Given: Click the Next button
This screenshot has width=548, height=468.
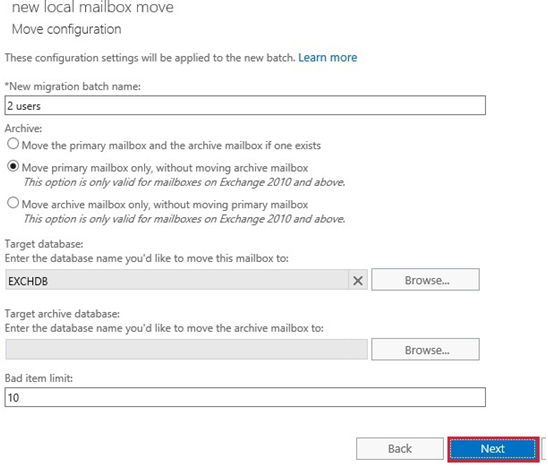Looking at the screenshot, I should (x=492, y=449).
